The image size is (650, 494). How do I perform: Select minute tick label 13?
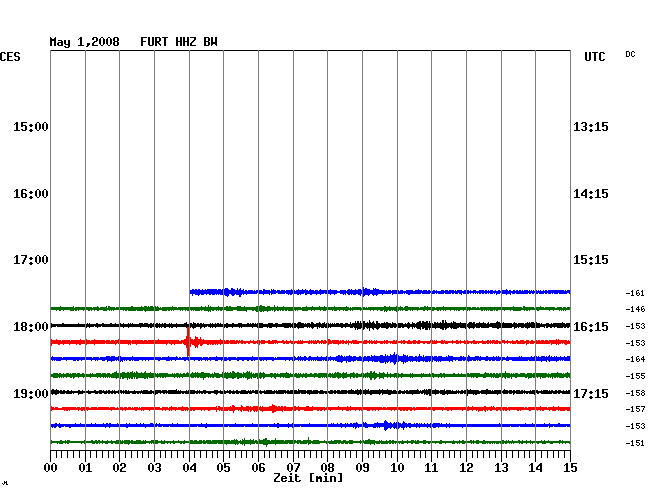[x=501, y=468]
